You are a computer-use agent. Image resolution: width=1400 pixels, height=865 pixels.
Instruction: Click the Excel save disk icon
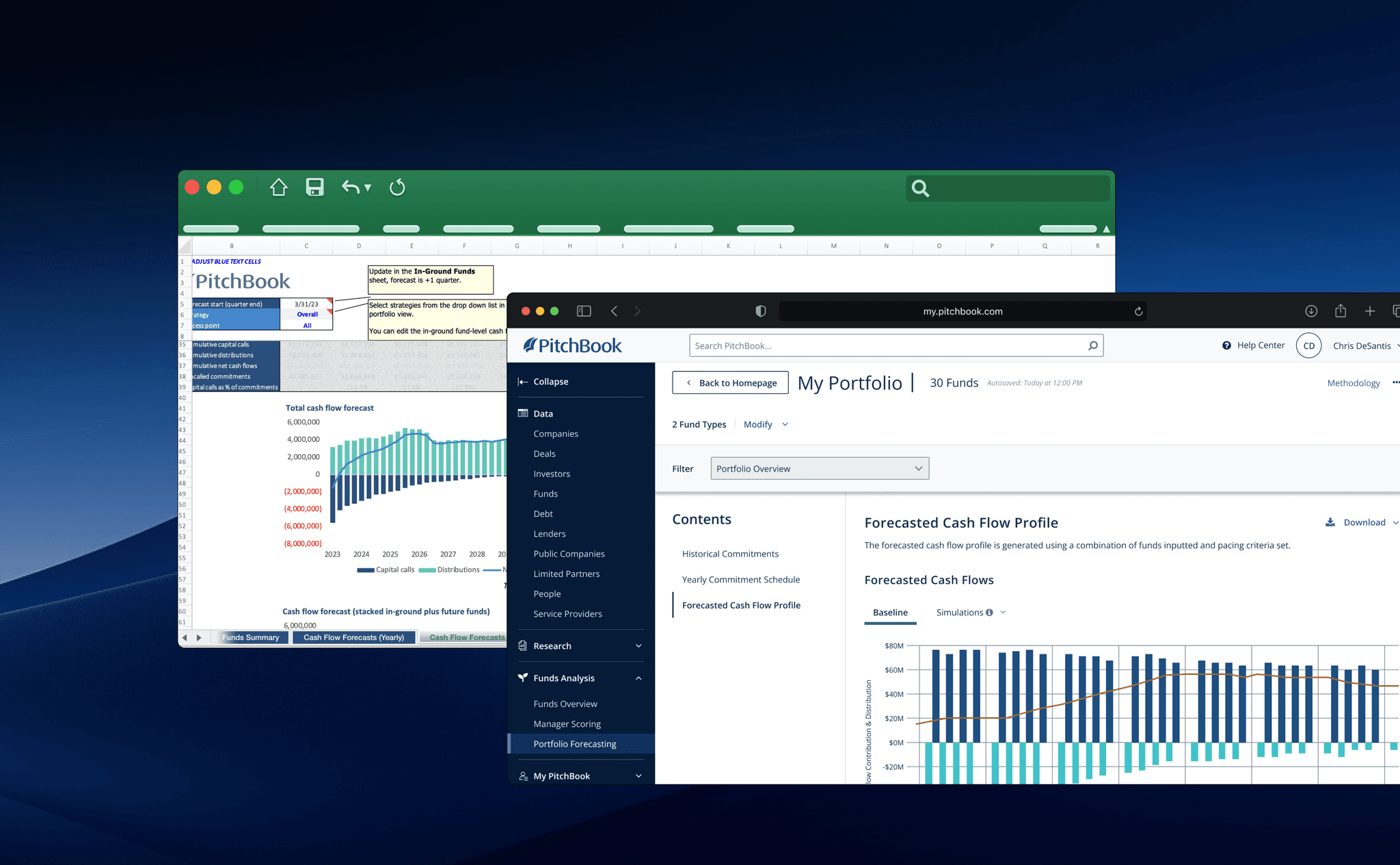point(314,187)
